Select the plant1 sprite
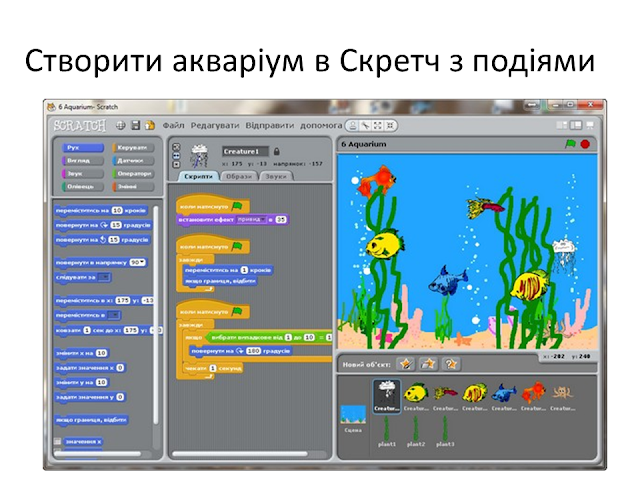 [x=387, y=432]
